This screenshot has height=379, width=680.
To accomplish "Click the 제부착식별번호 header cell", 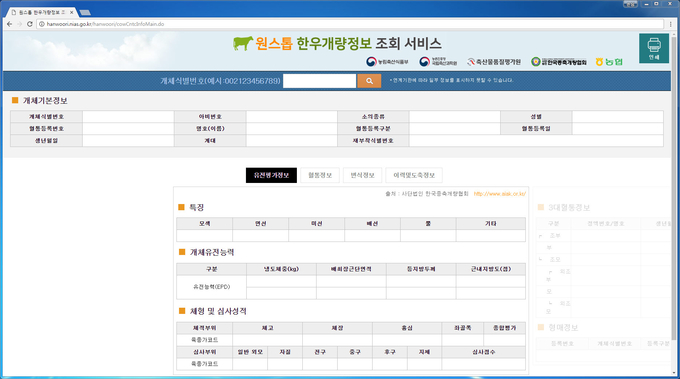I will [373, 140].
